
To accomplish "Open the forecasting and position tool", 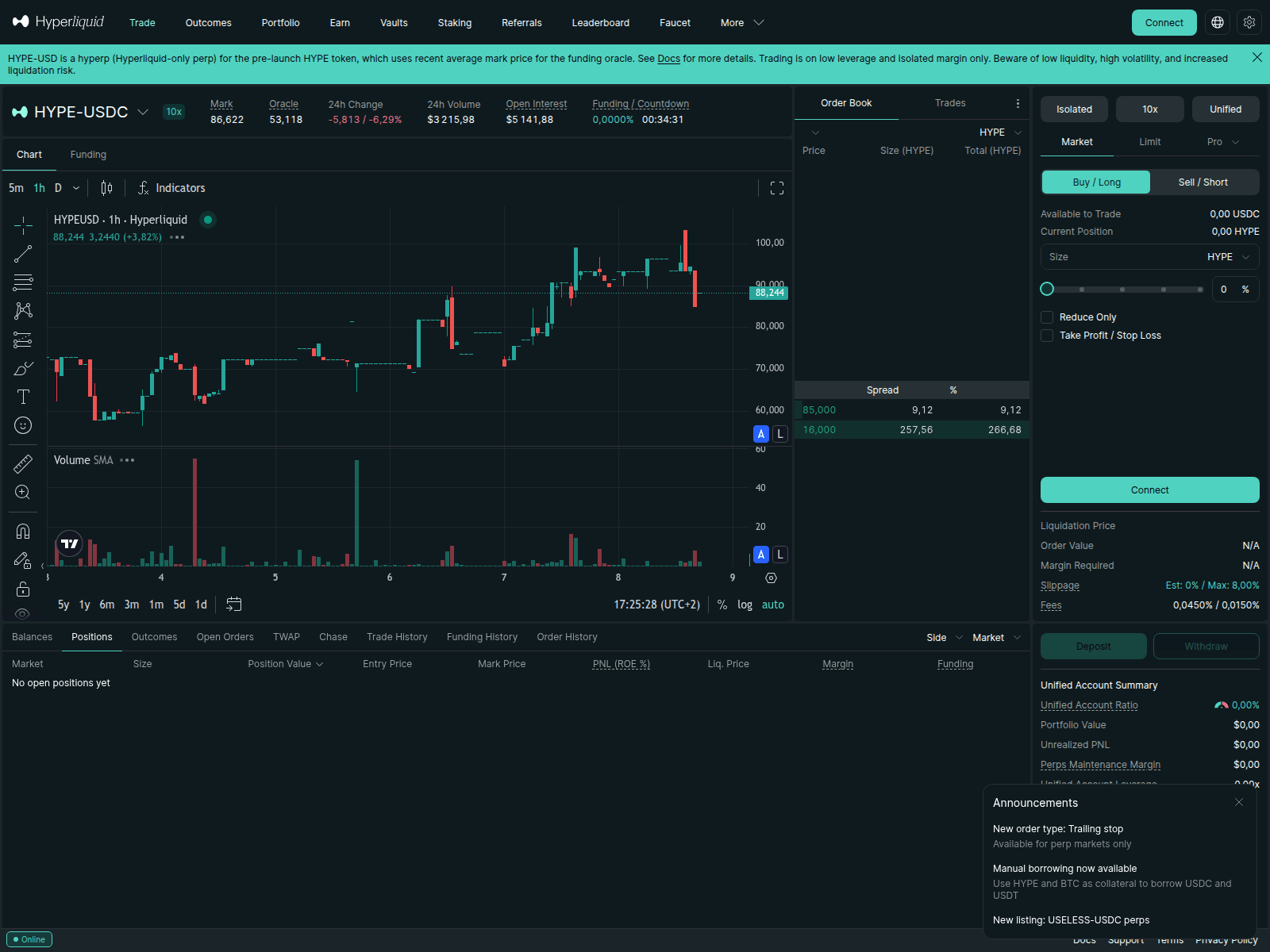I will click(x=23, y=340).
